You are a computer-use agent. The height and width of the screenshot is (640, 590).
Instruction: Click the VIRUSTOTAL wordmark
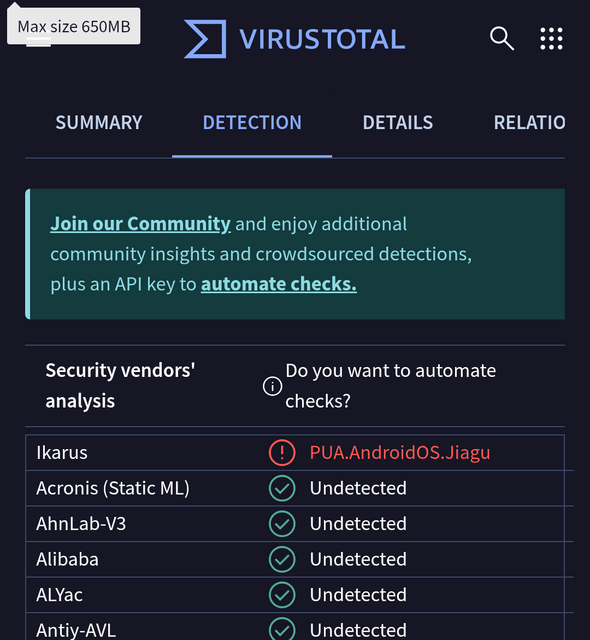[x=322, y=39]
